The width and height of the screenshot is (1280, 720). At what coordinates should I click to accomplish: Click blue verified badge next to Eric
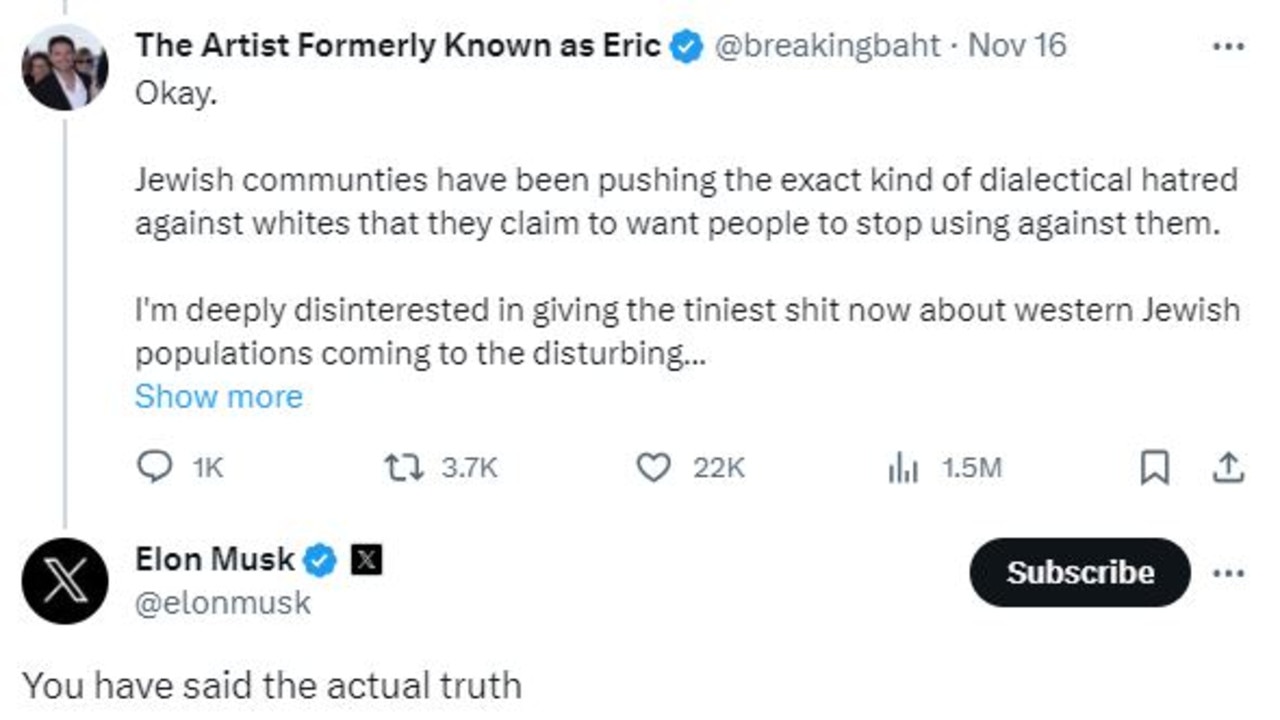pos(686,46)
